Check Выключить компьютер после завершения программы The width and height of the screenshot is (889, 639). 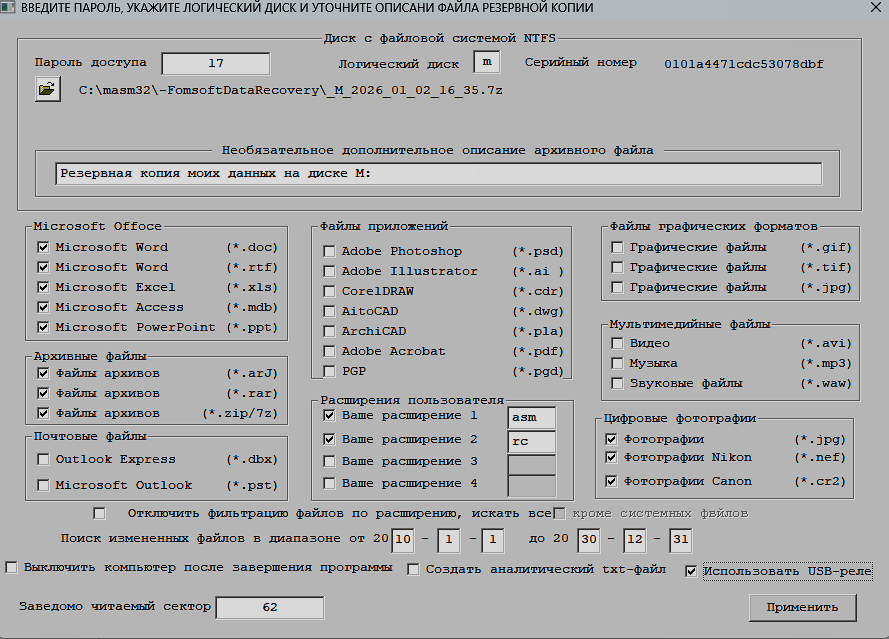[x=12, y=567]
